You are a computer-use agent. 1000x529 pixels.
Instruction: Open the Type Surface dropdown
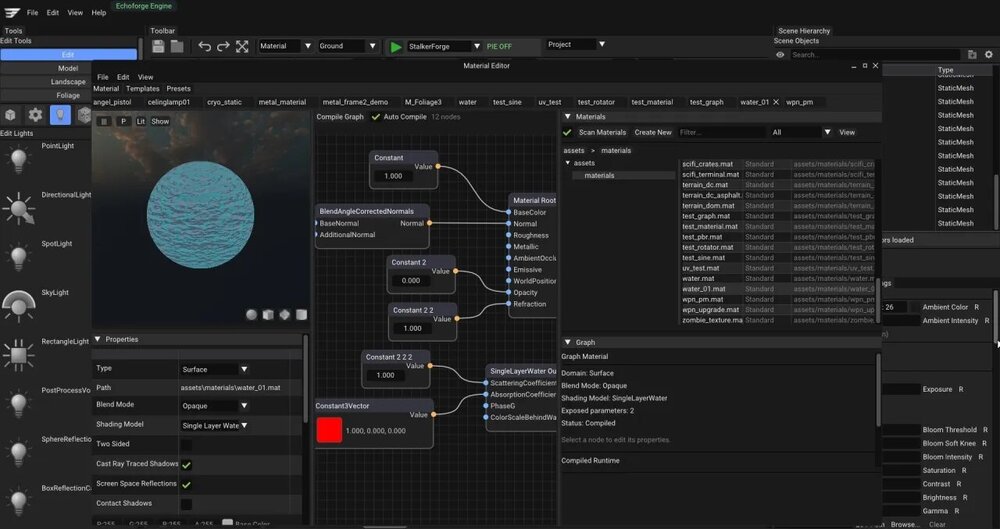pos(214,369)
